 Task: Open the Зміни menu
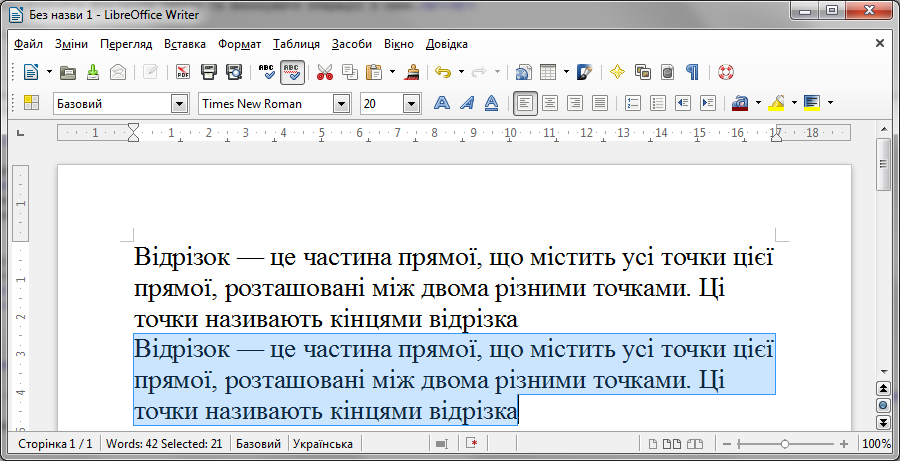[71, 44]
